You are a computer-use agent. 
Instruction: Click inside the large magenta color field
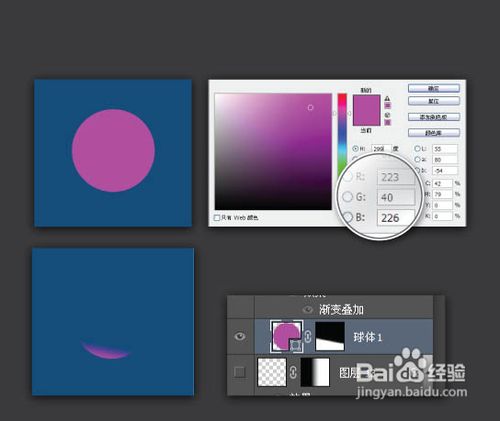273,152
